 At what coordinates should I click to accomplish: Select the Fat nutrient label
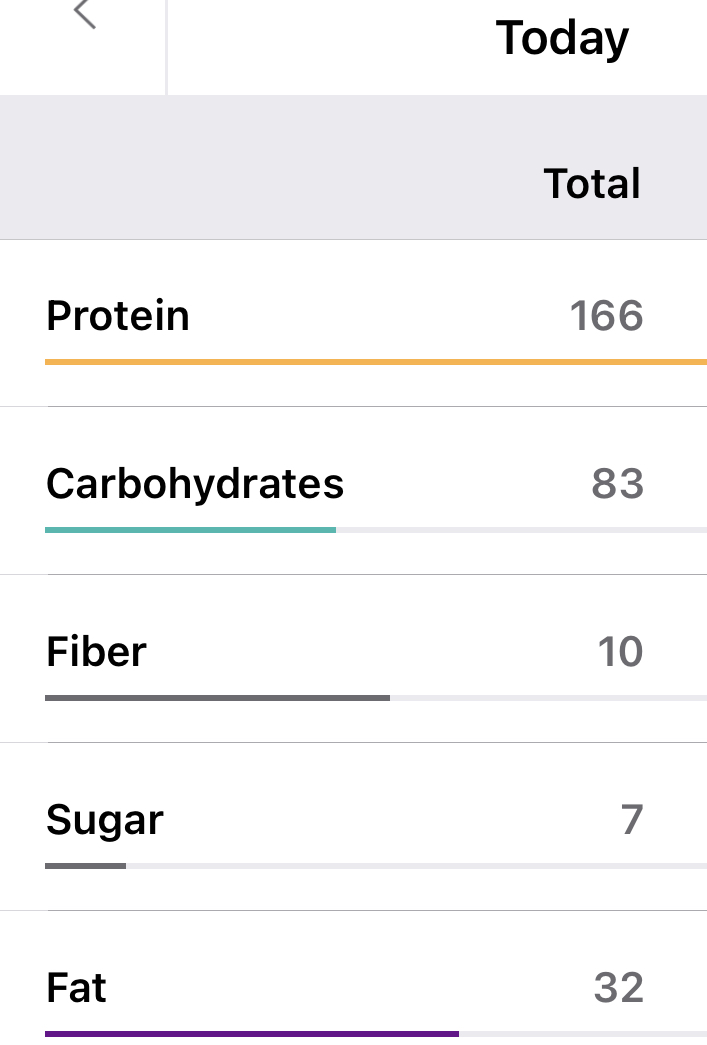tap(76, 988)
